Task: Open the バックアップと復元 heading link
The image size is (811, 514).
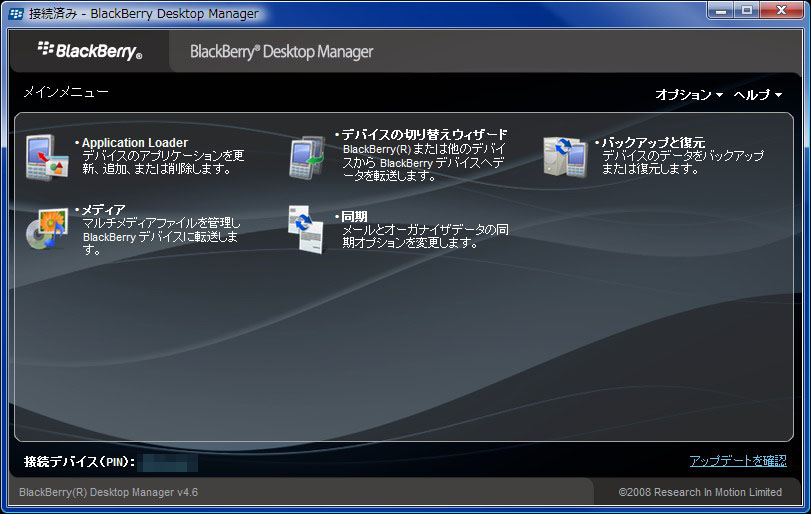Action: pos(653,143)
